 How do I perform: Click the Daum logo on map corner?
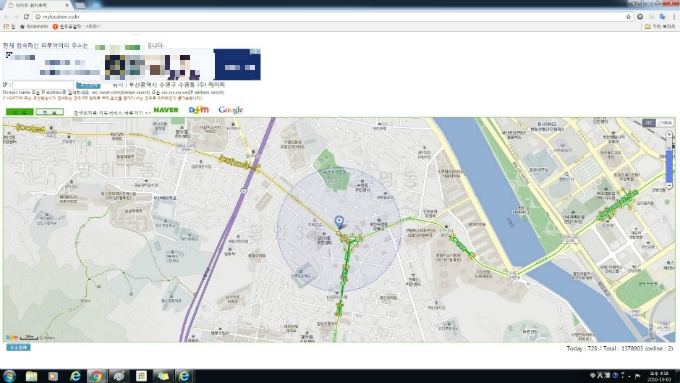click(12, 337)
